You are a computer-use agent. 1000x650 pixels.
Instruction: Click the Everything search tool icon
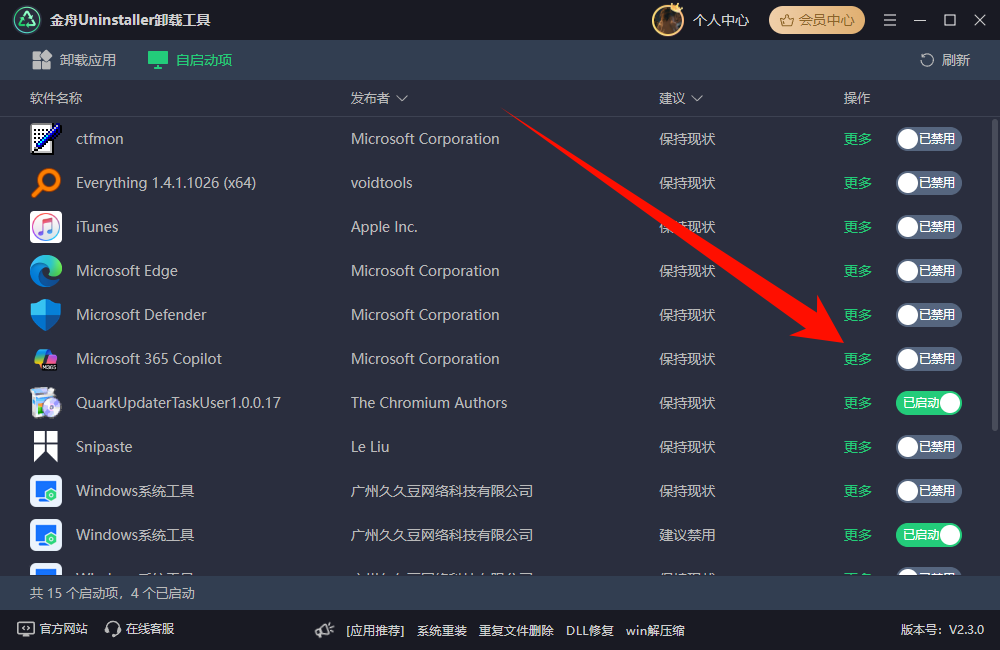pos(45,183)
